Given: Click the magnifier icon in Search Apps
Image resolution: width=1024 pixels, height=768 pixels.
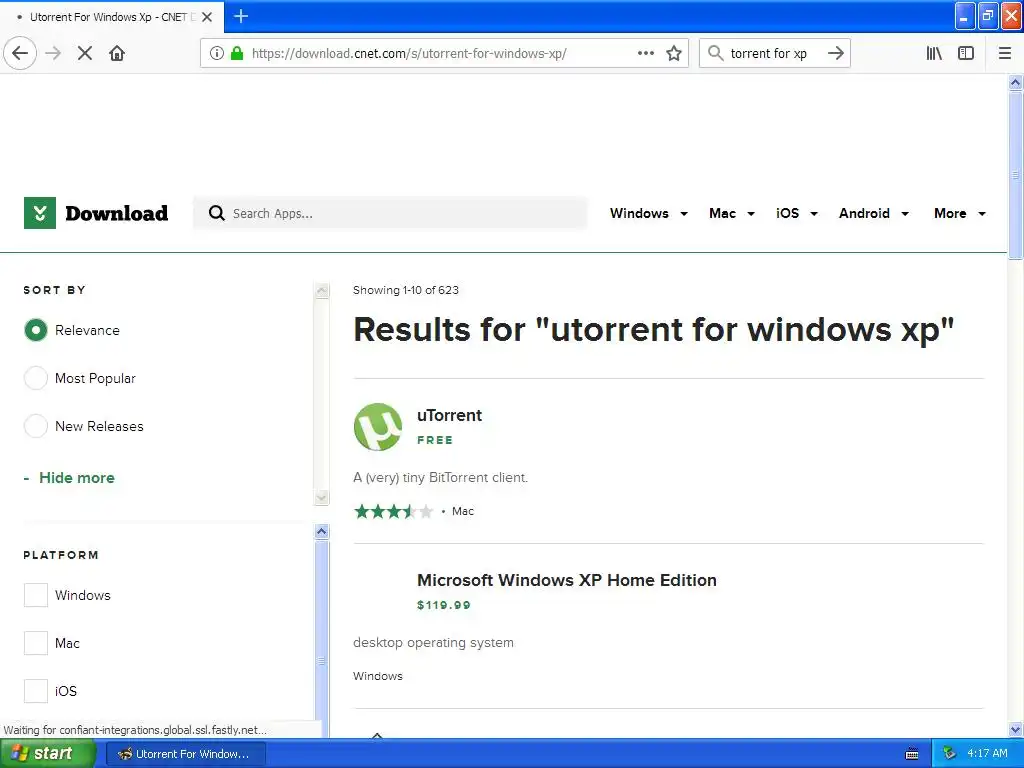Looking at the screenshot, I should (217, 213).
